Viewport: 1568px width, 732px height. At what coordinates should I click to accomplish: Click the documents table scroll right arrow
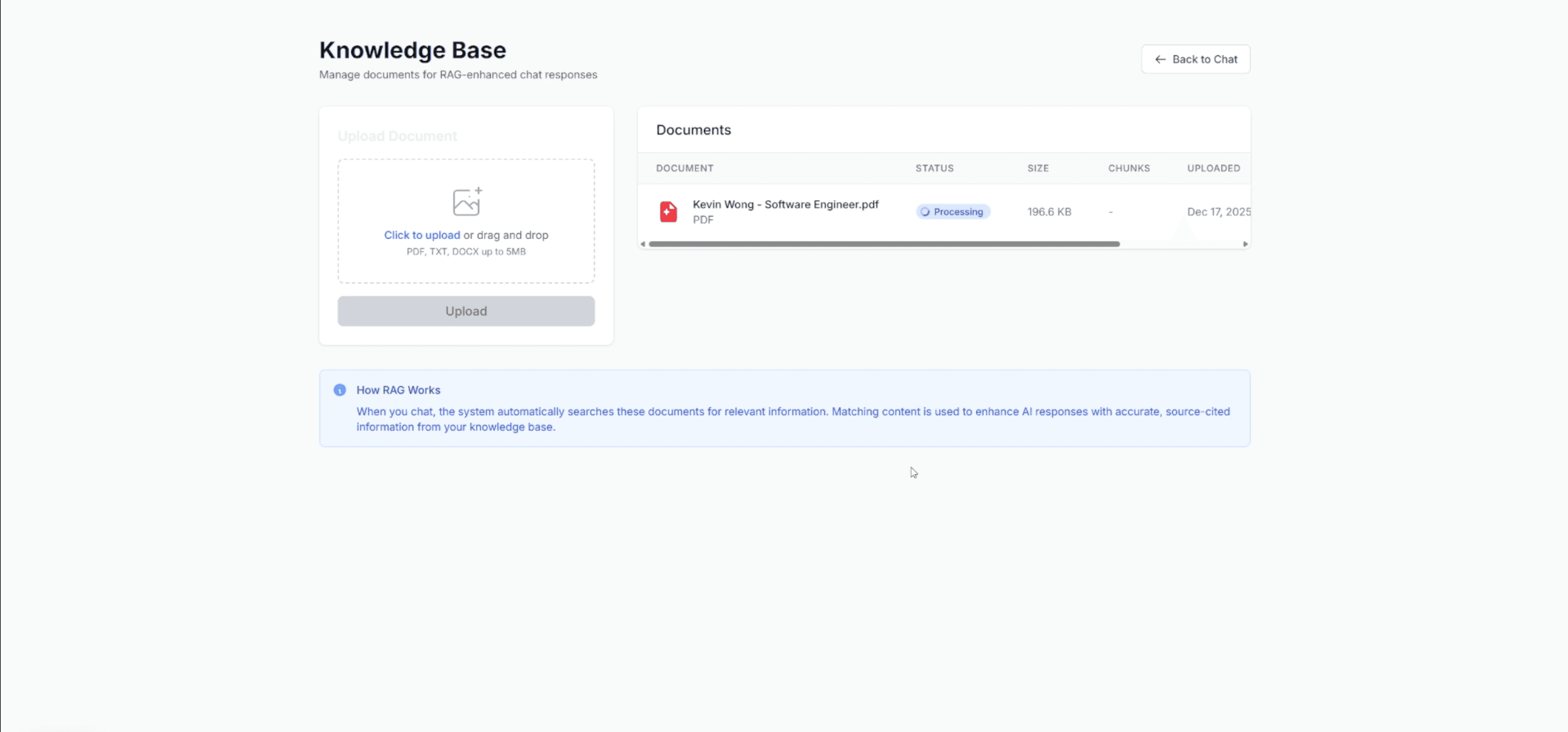pyautogui.click(x=1245, y=244)
